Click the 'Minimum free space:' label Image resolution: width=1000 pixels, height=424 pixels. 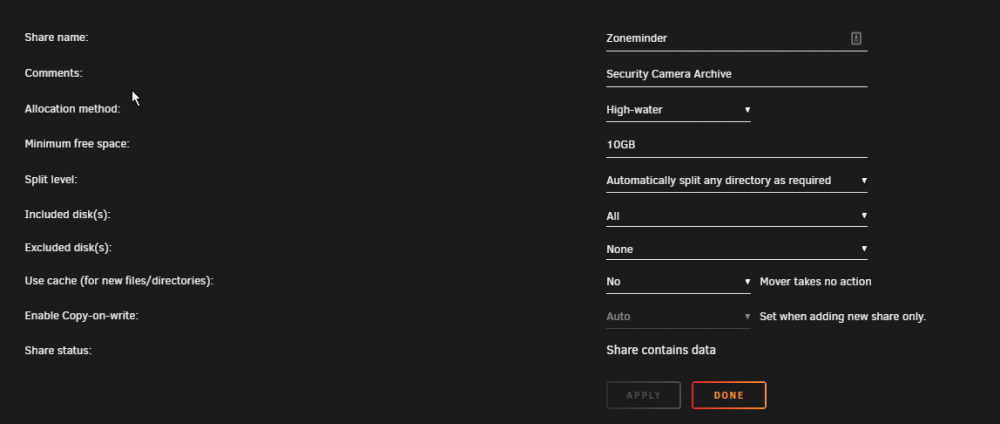click(77, 144)
